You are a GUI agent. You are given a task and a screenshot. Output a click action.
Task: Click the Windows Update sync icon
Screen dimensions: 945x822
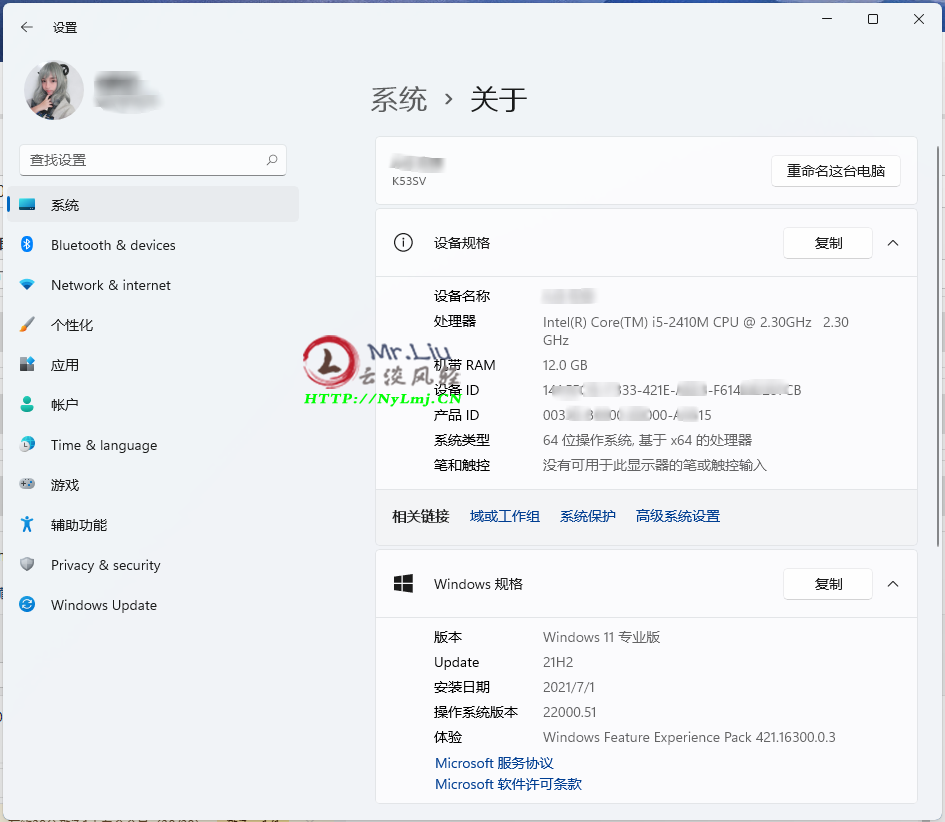pos(27,604)
